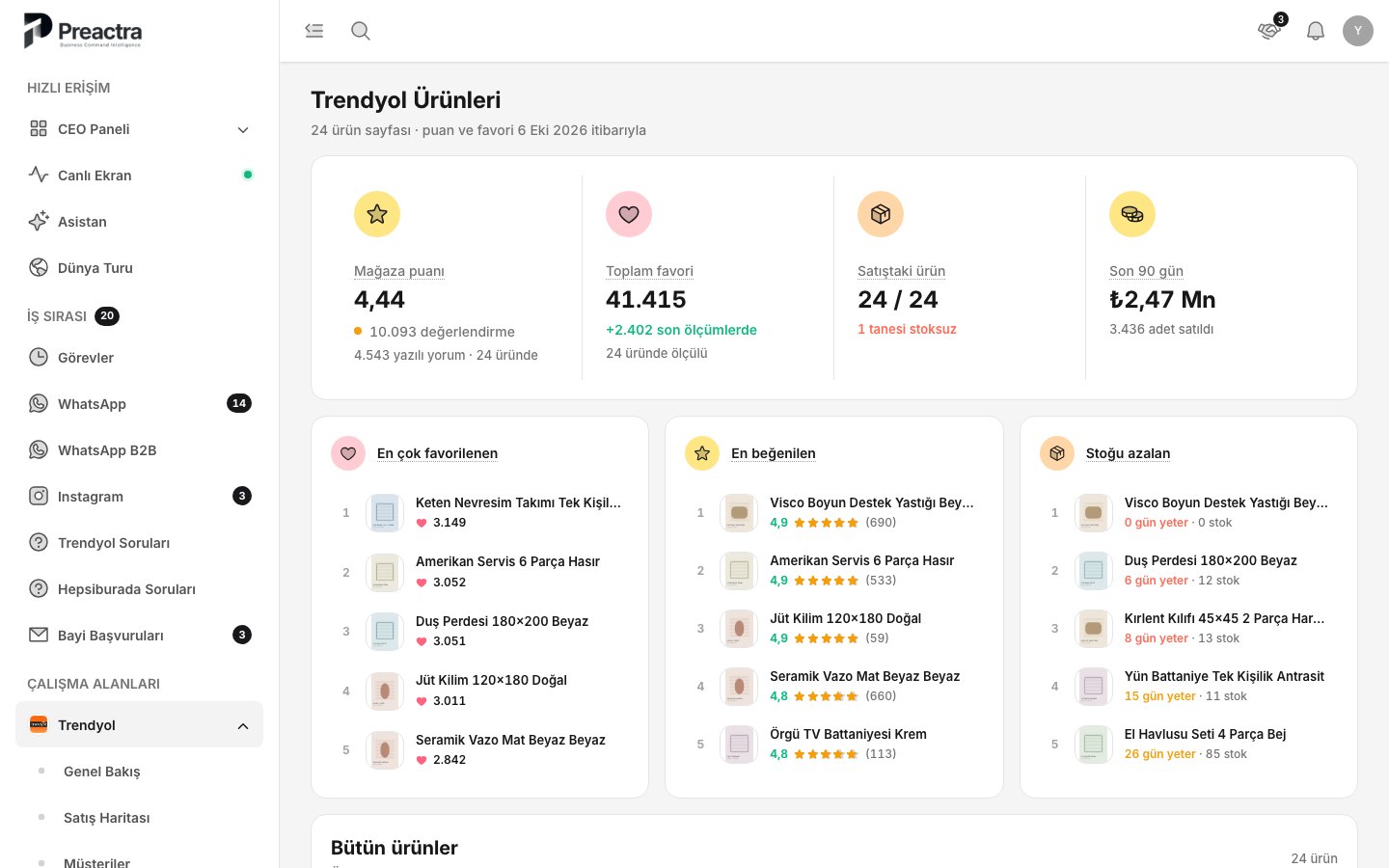
Task: Open Amerikan Servis 6 Parça Hasır in favorites
Action: pos(479,573)
